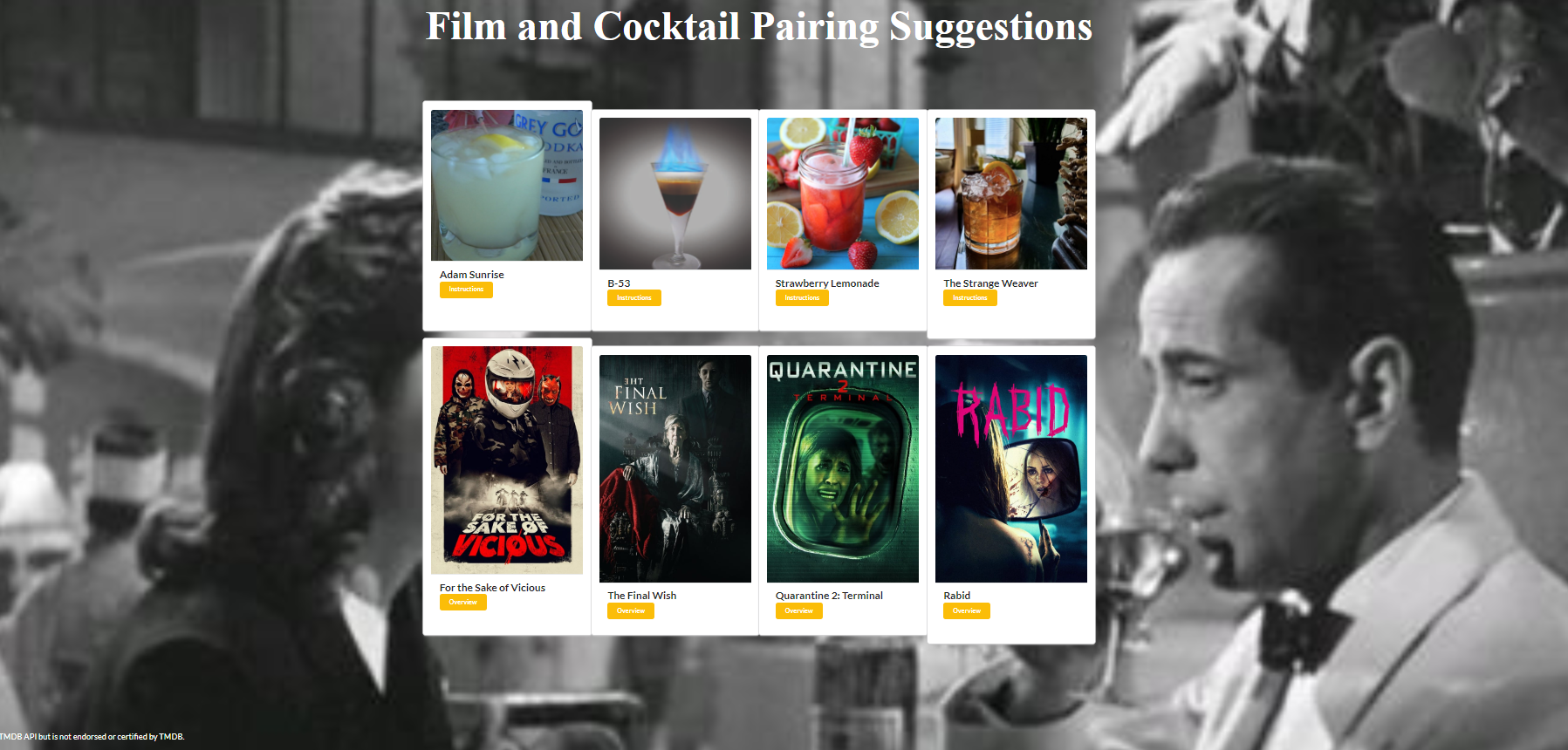The image size is (1568, 750).
Task: Click the Film and Cocktail Pairing Suggestions heading
Action: (x=759, y=26)
